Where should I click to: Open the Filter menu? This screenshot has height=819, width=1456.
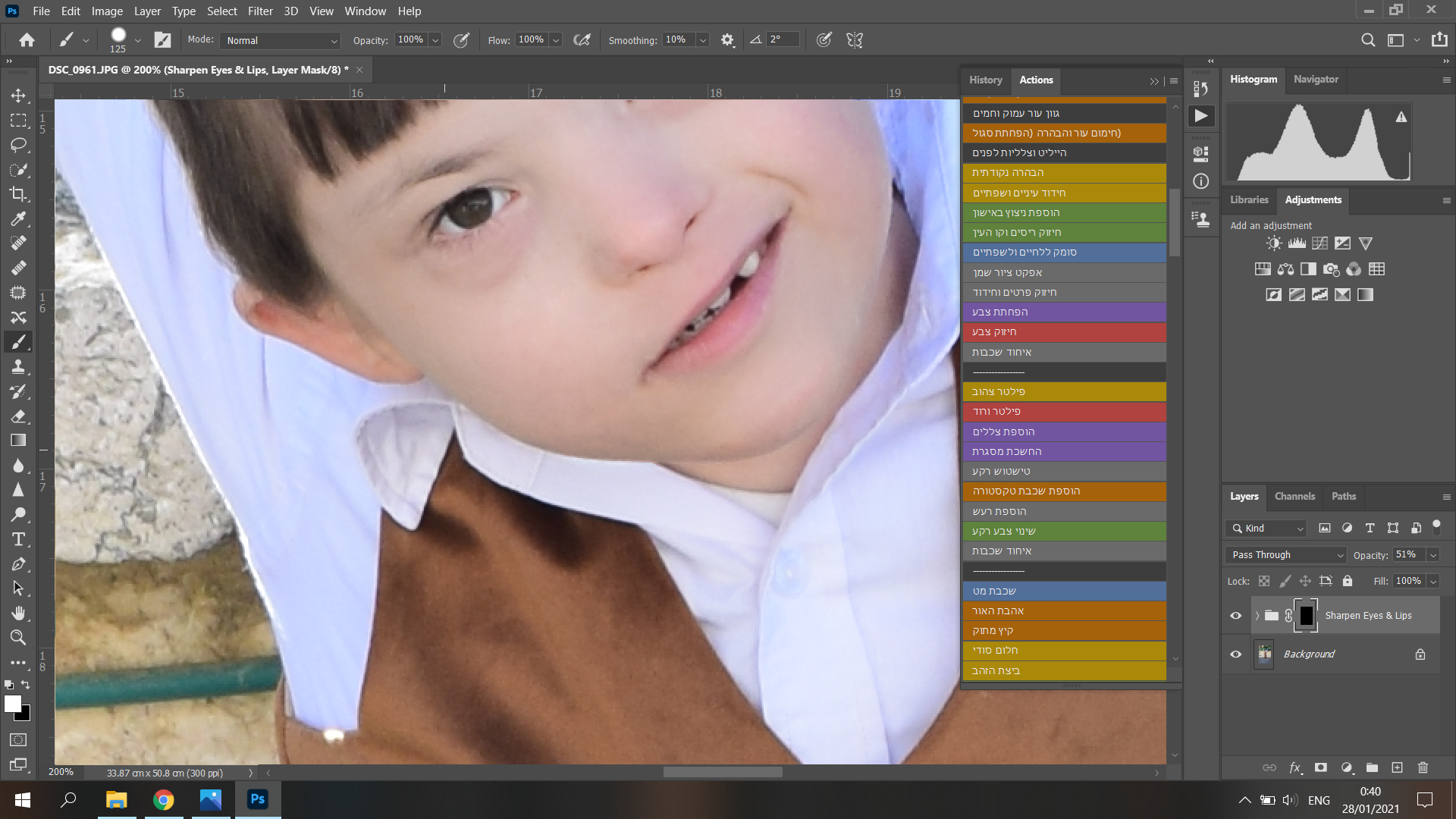pos(260,11)
